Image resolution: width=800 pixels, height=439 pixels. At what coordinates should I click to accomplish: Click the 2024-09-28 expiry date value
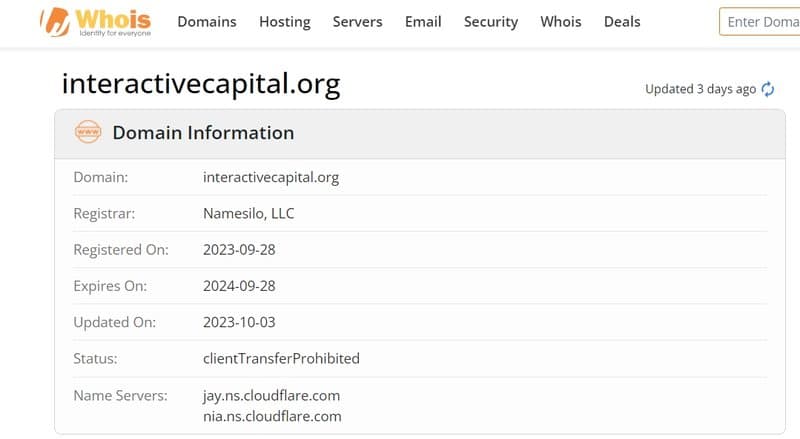click(x=239, y=286)
